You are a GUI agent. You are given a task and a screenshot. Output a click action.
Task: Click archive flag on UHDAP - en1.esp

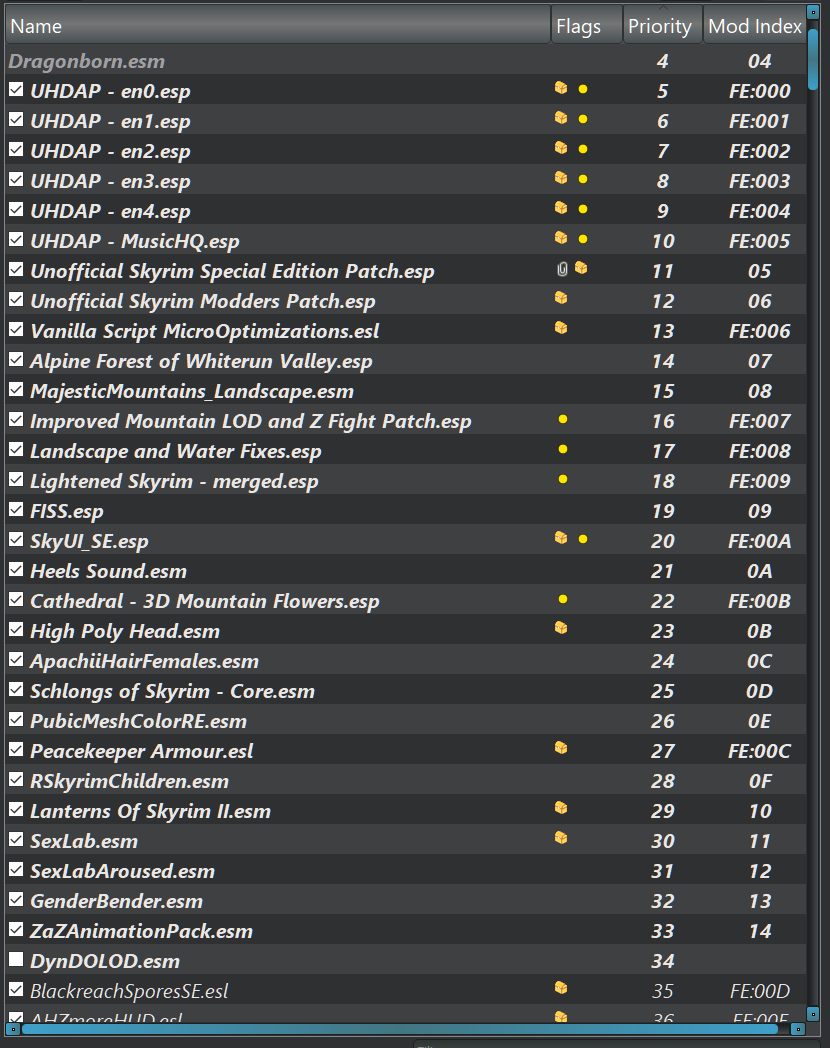point(561,118)
